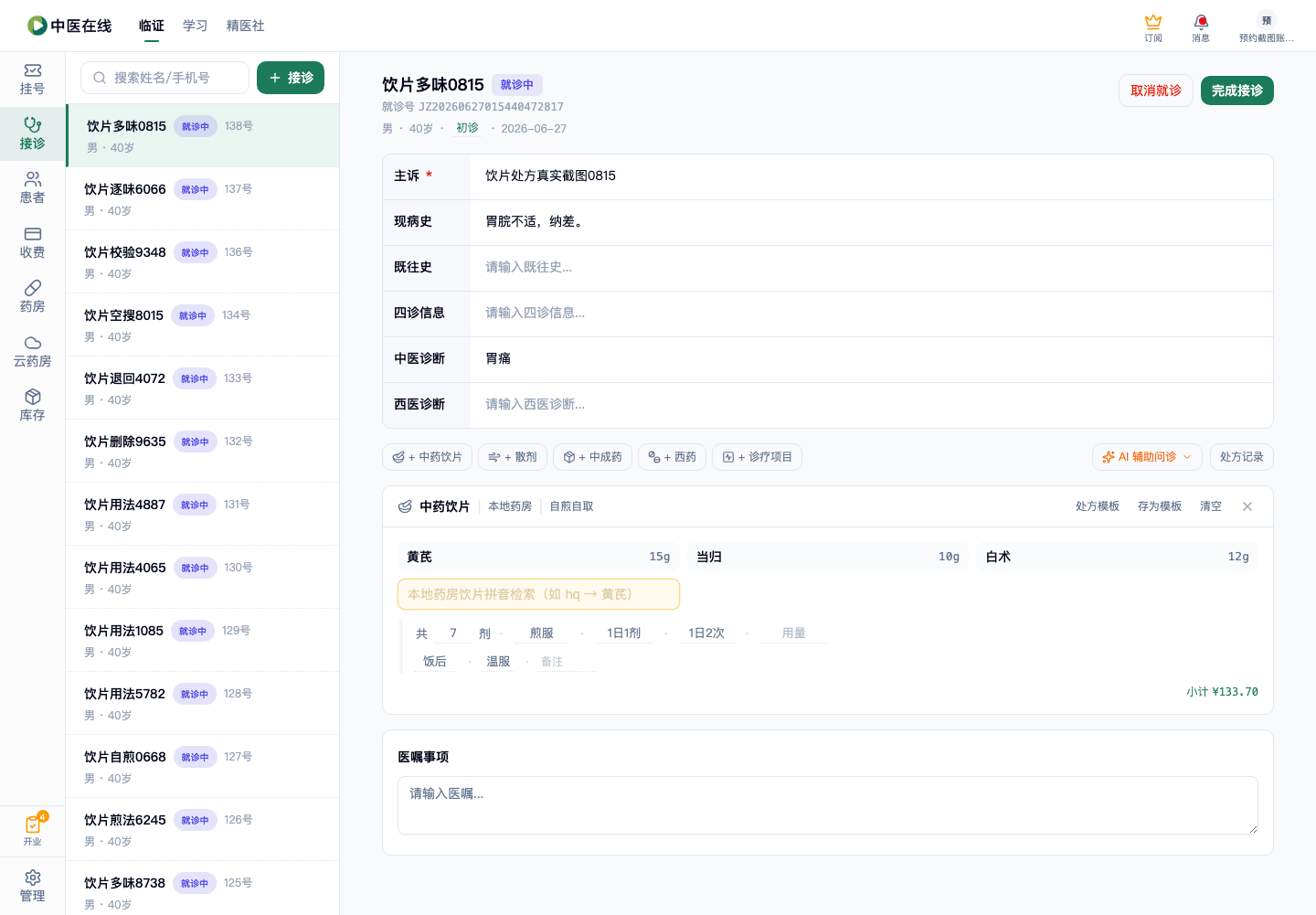Open 患者 patients in sidebar
The width and height of the screenshot is (1316, 915).
pos(32,188)
